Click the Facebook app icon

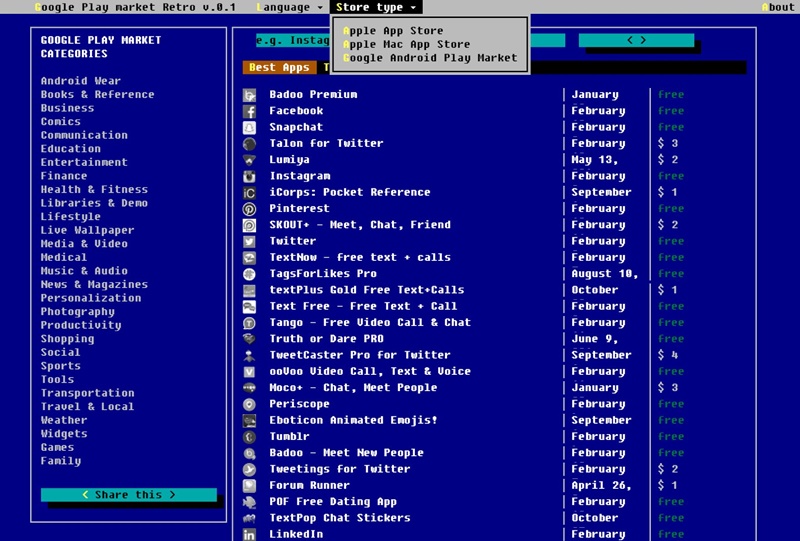coord(250,111)
